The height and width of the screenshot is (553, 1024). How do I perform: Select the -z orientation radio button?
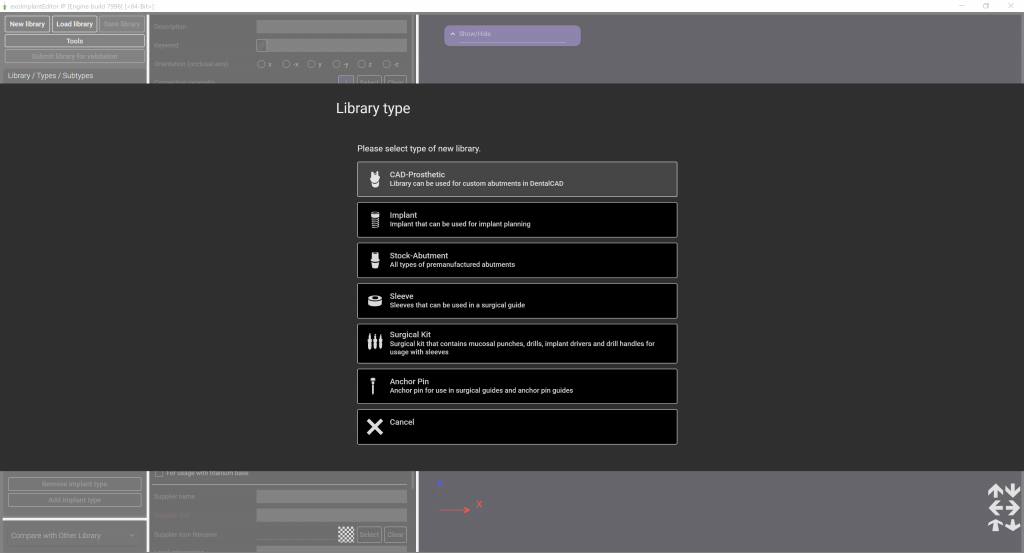387,64
